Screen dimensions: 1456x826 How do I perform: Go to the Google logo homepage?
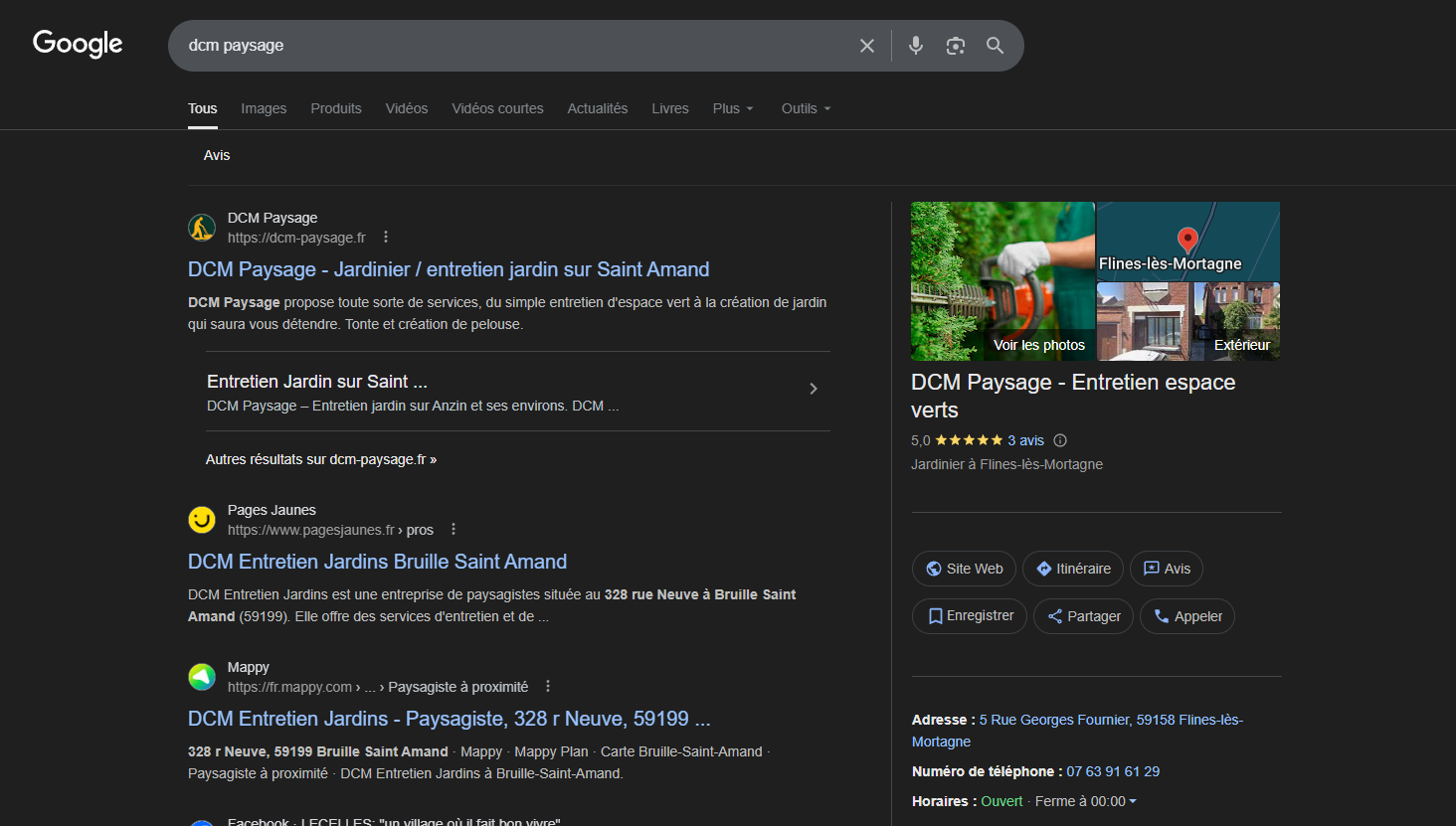coord(78,44)
